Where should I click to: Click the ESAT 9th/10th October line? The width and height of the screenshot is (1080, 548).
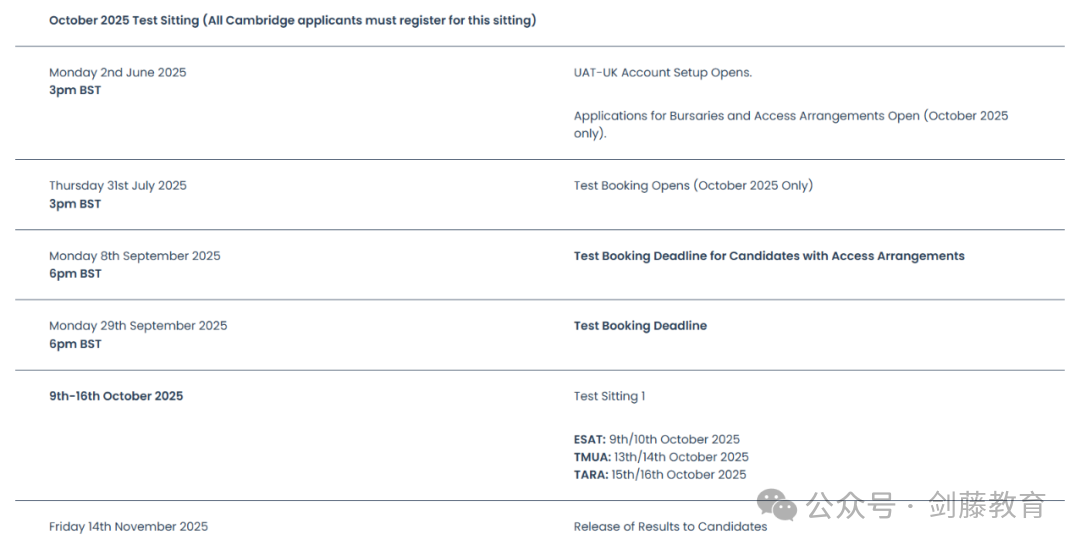click(656, 439)
